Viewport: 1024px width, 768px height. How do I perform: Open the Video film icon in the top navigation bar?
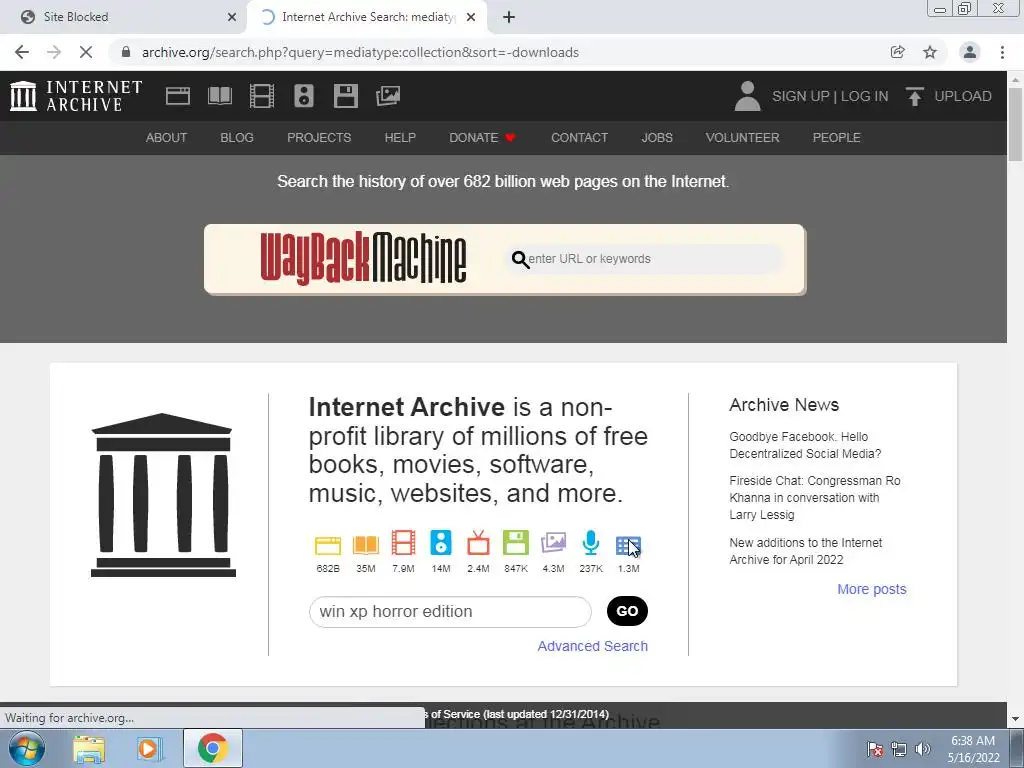262,96
